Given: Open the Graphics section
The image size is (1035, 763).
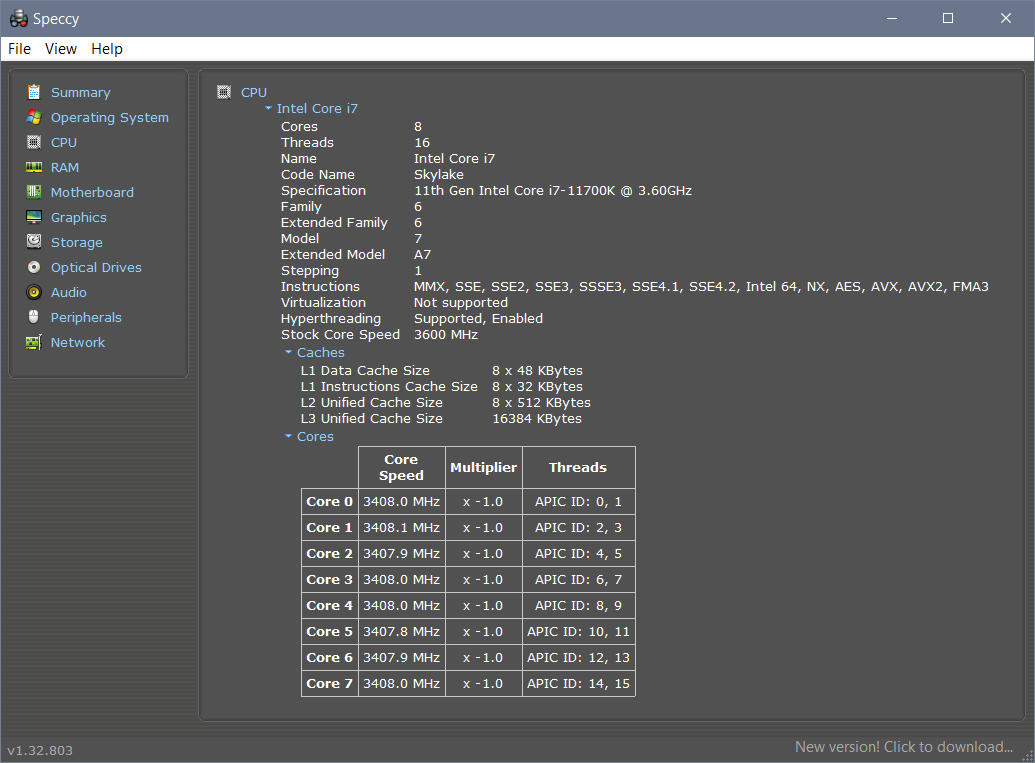Looking at the screenshot, I should pyautogui.click(x=79, y=217).
